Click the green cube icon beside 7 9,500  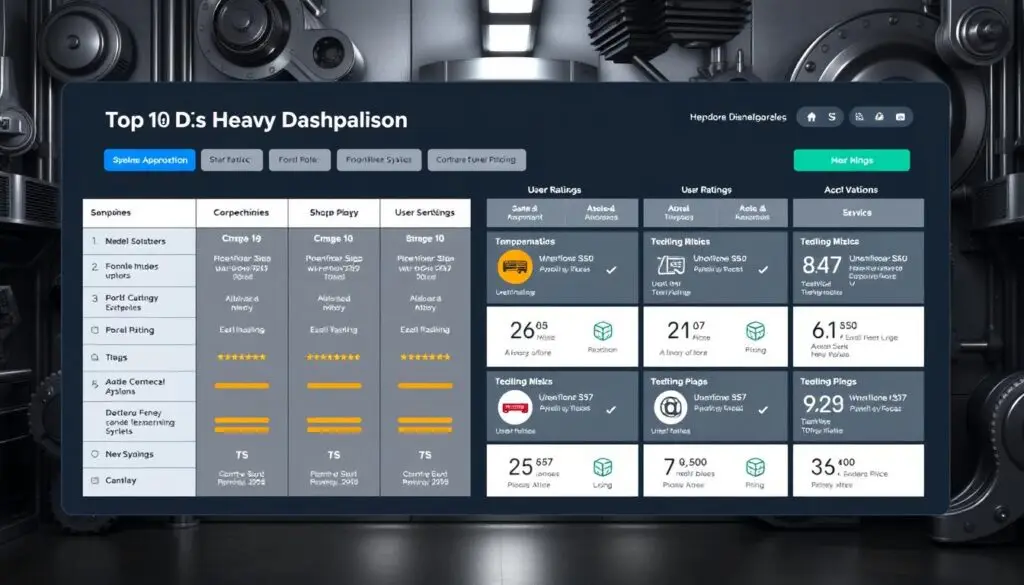click(x=756, y=467)
